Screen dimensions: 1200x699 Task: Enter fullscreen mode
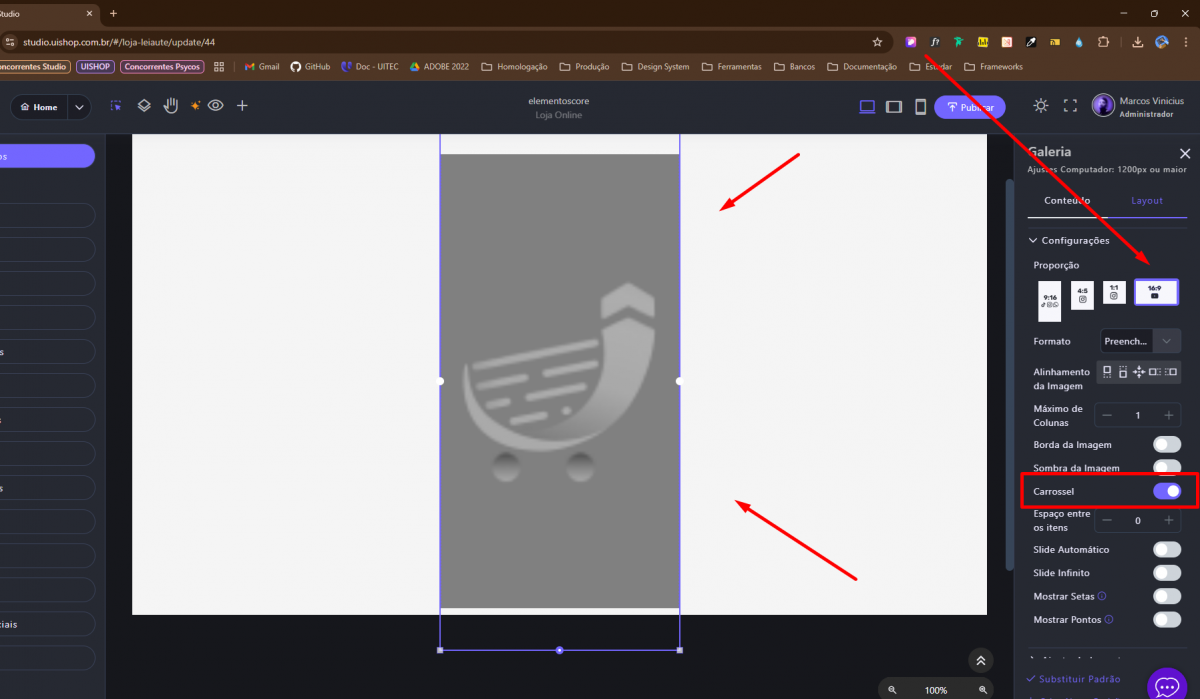pos(1070,106)
